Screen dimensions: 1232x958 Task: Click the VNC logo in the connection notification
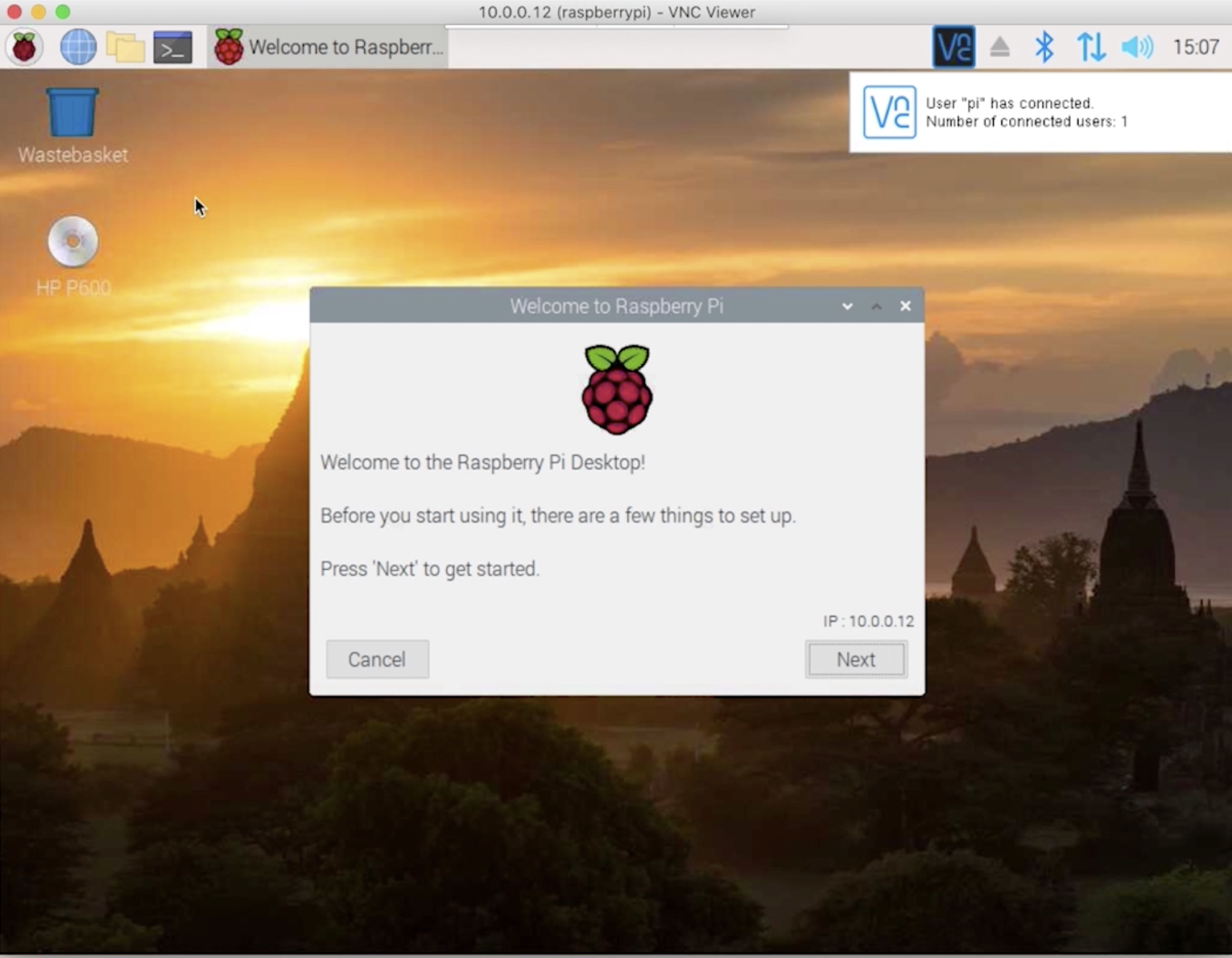889,112
